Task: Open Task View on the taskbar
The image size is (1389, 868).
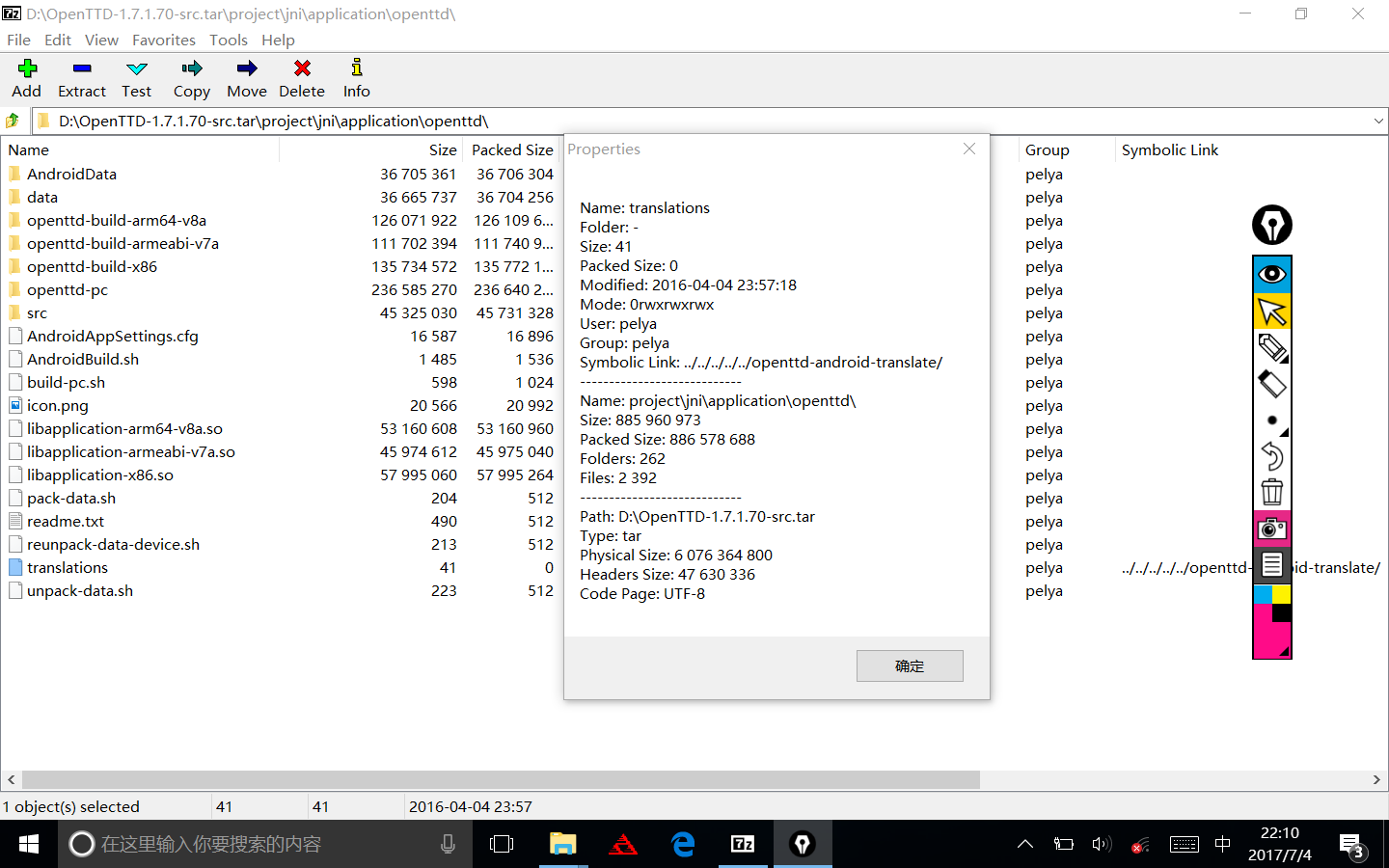Action: coord(502,844)
